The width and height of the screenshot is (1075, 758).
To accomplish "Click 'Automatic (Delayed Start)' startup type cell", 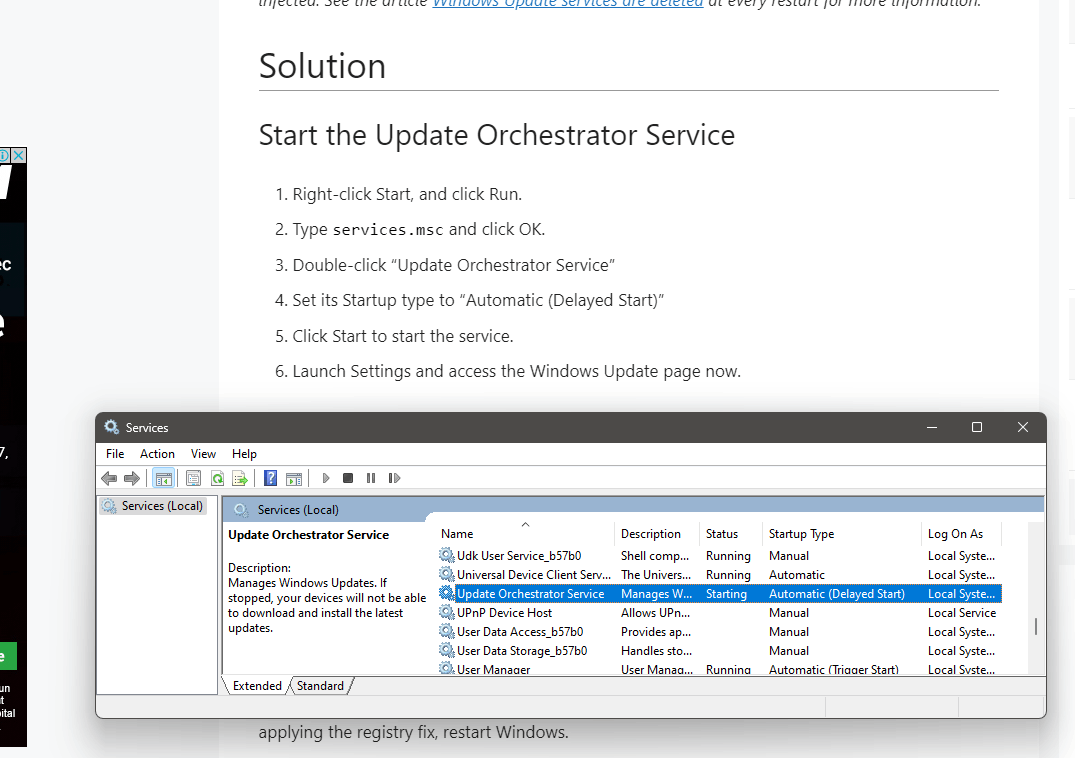I will click(x=837, y=594).
